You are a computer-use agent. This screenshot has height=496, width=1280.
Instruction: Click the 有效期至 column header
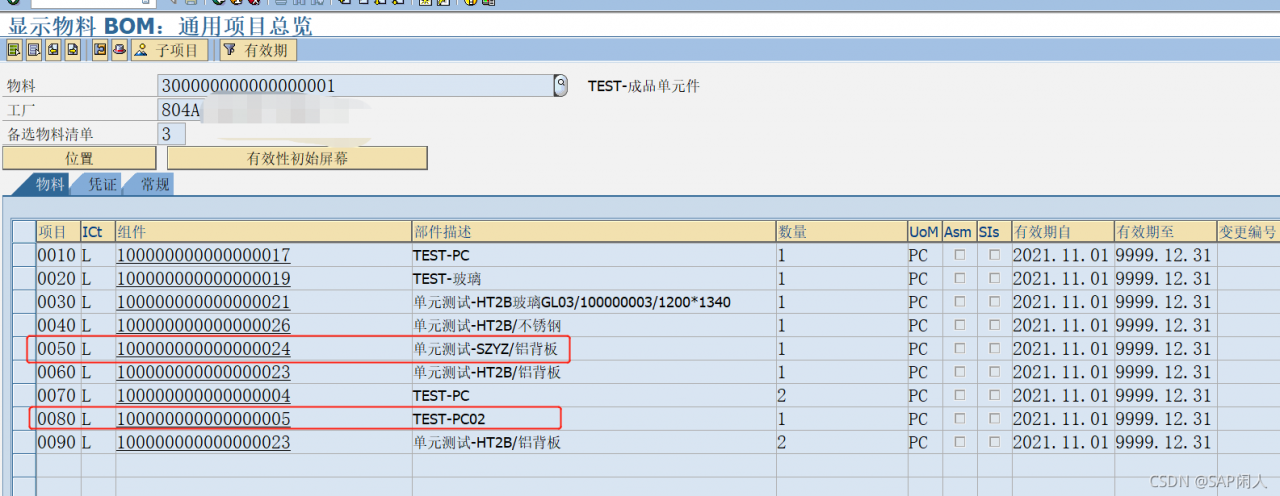tap(1164, 231)
